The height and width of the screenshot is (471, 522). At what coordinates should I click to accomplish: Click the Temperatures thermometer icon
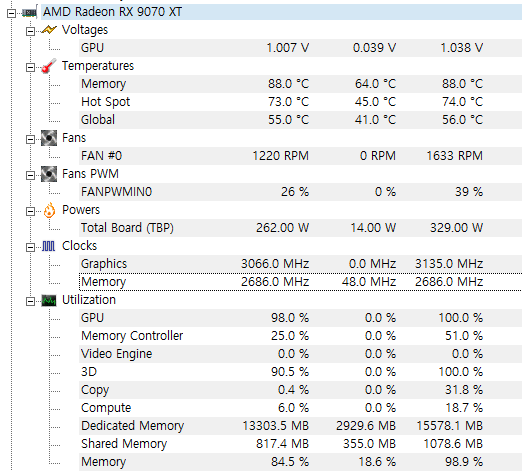(x=49, y=66)
